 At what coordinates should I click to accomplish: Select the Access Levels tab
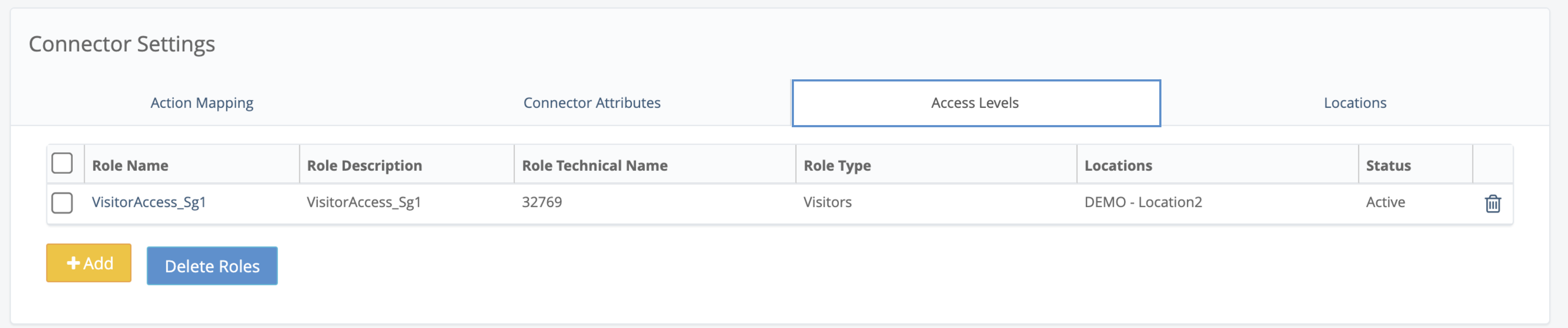point(976,103)
